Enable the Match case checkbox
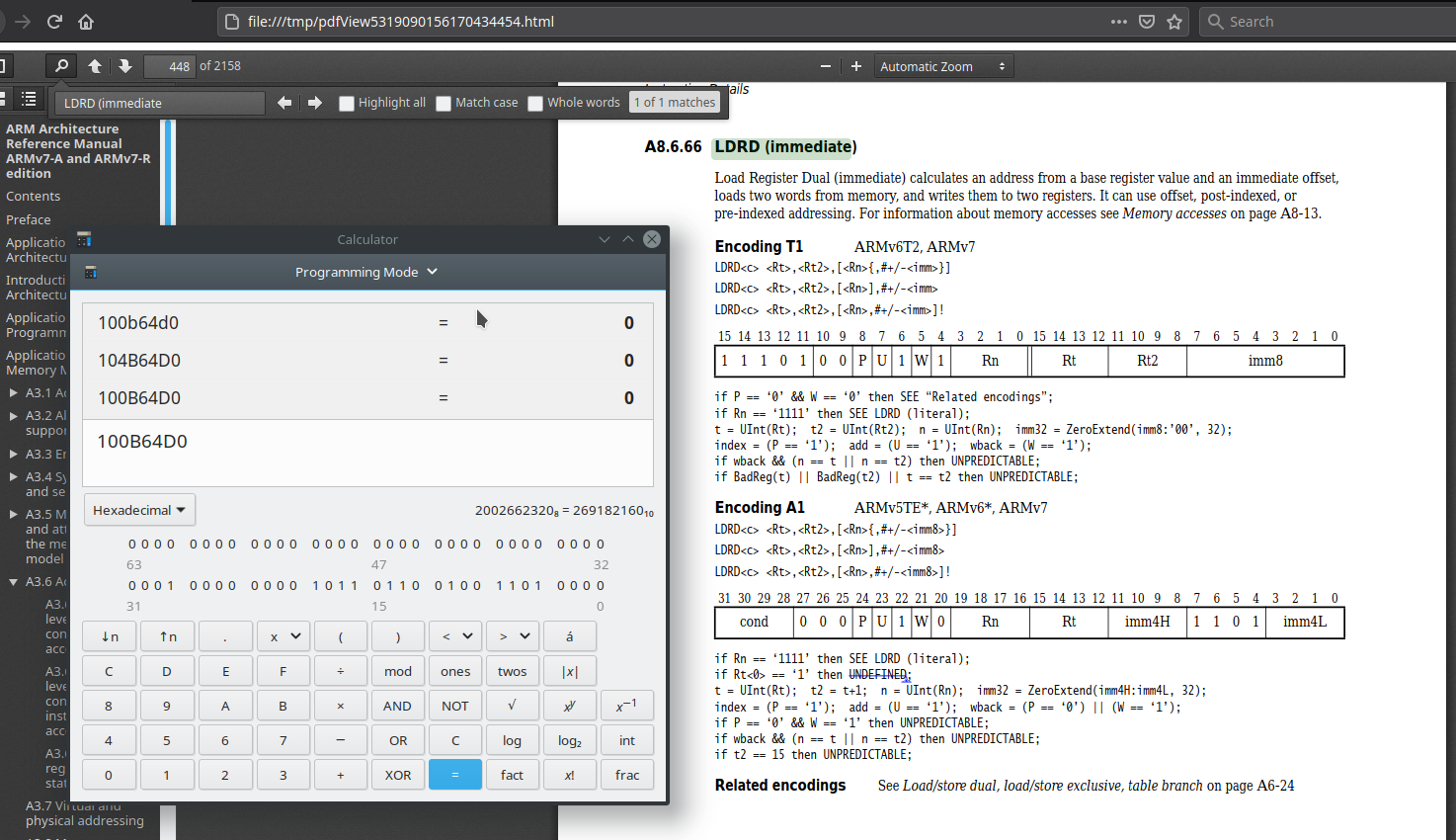Image resolution: width=1456 pixels, height=840 pixels. [x=444, y=103]
